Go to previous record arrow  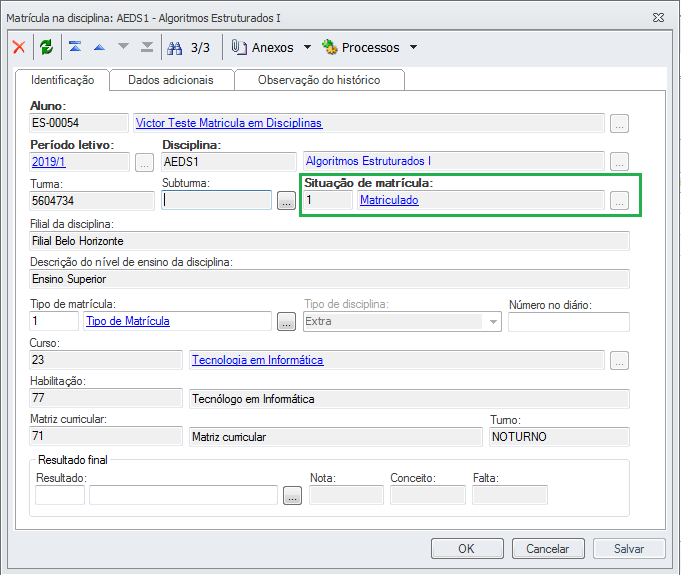99,47
